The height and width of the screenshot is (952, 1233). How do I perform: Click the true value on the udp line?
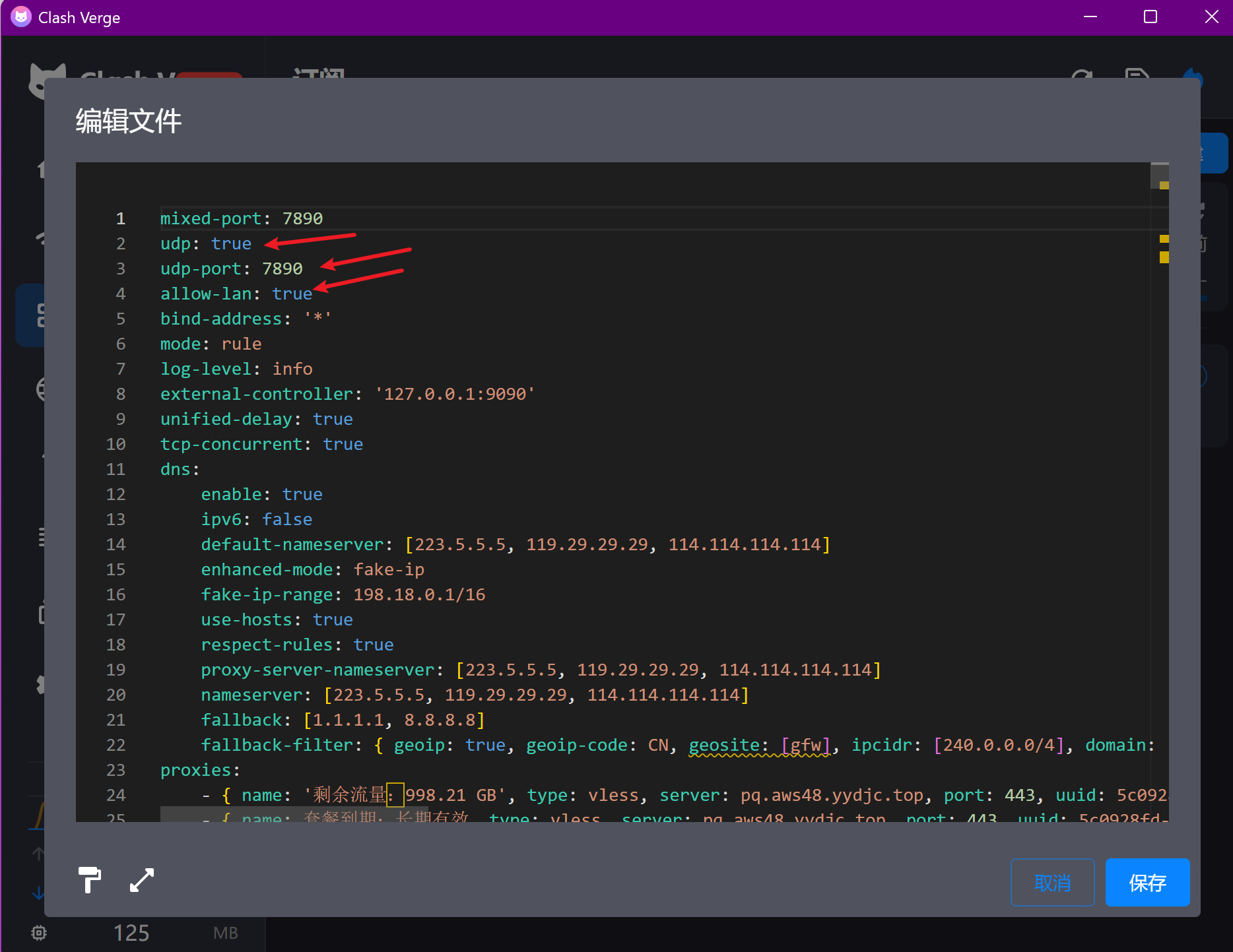[231, 243]
